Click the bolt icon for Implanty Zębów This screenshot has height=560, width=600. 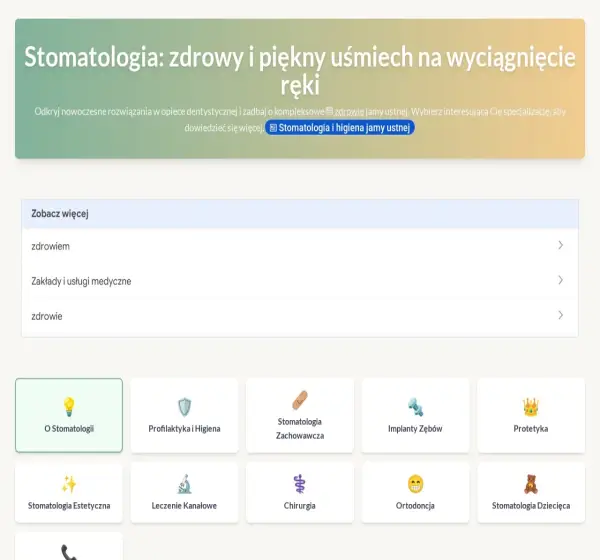[x=415, y=407]
